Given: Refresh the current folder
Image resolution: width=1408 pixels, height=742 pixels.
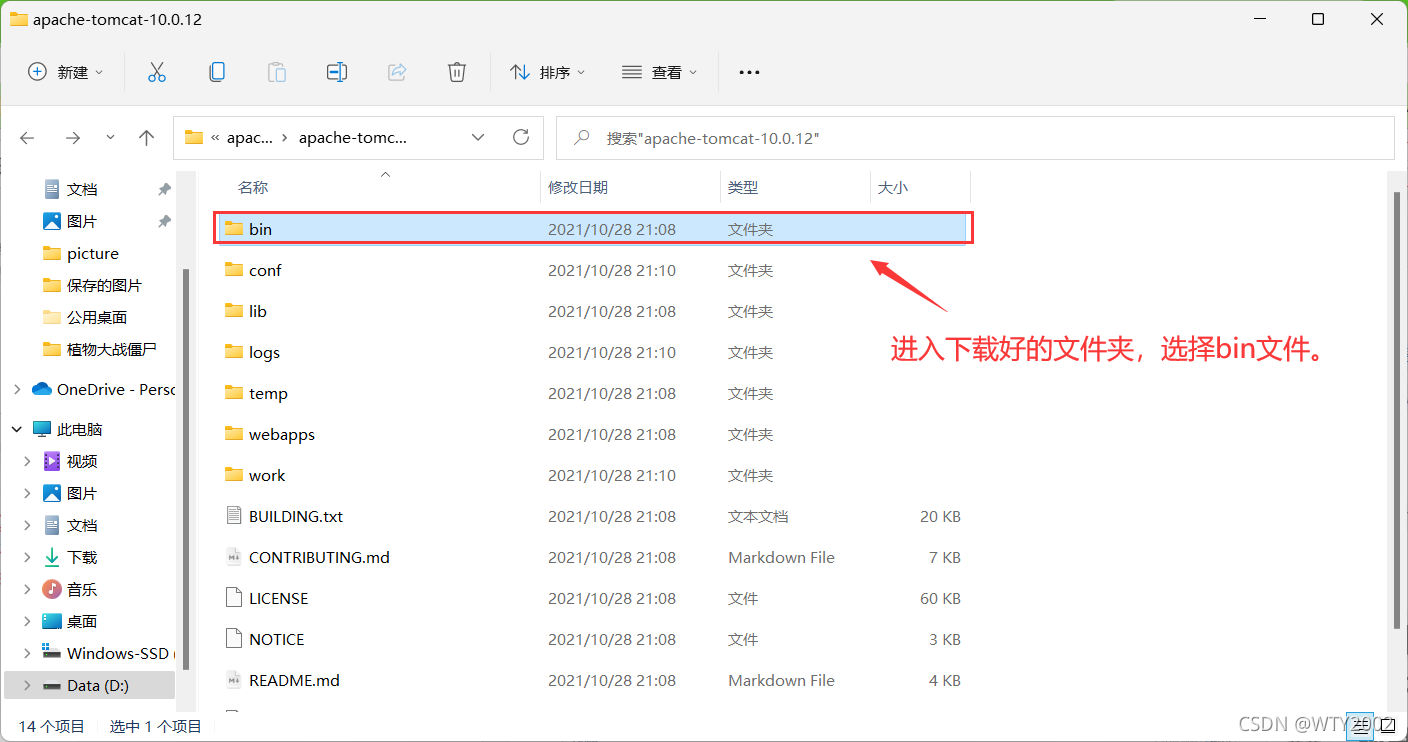Looking at the screenshot, I should 520,137.
